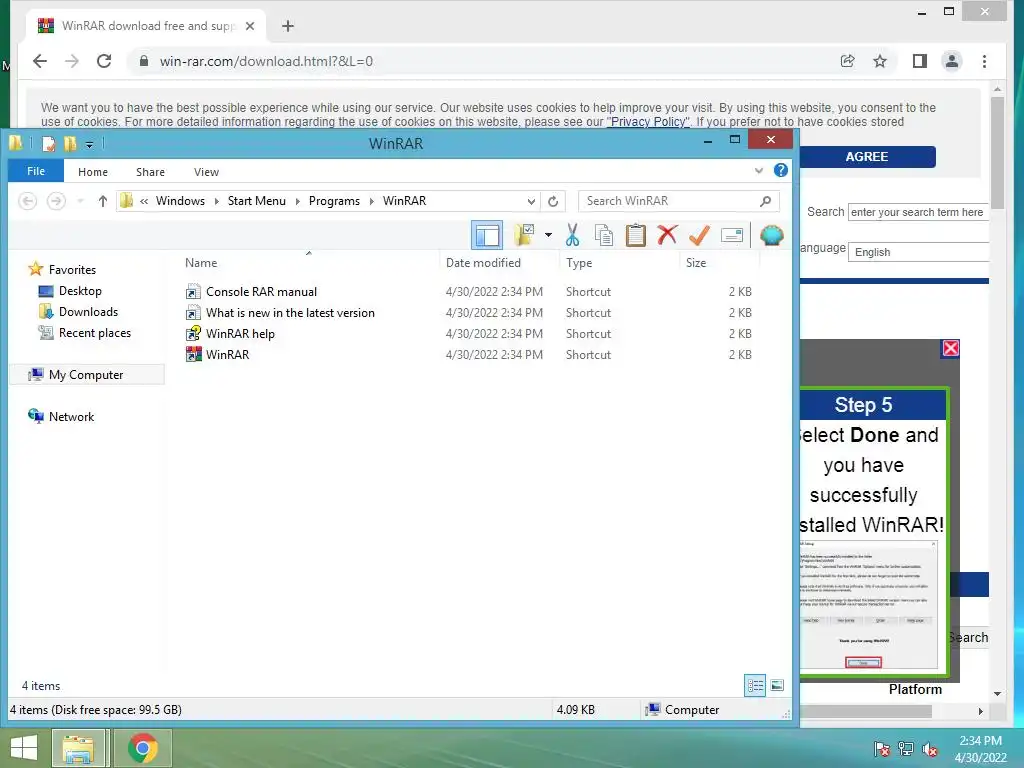Click the Paste clipboard toolbar icon
The width and height of the screenshot is (1024, 768).
click(635, 235)
